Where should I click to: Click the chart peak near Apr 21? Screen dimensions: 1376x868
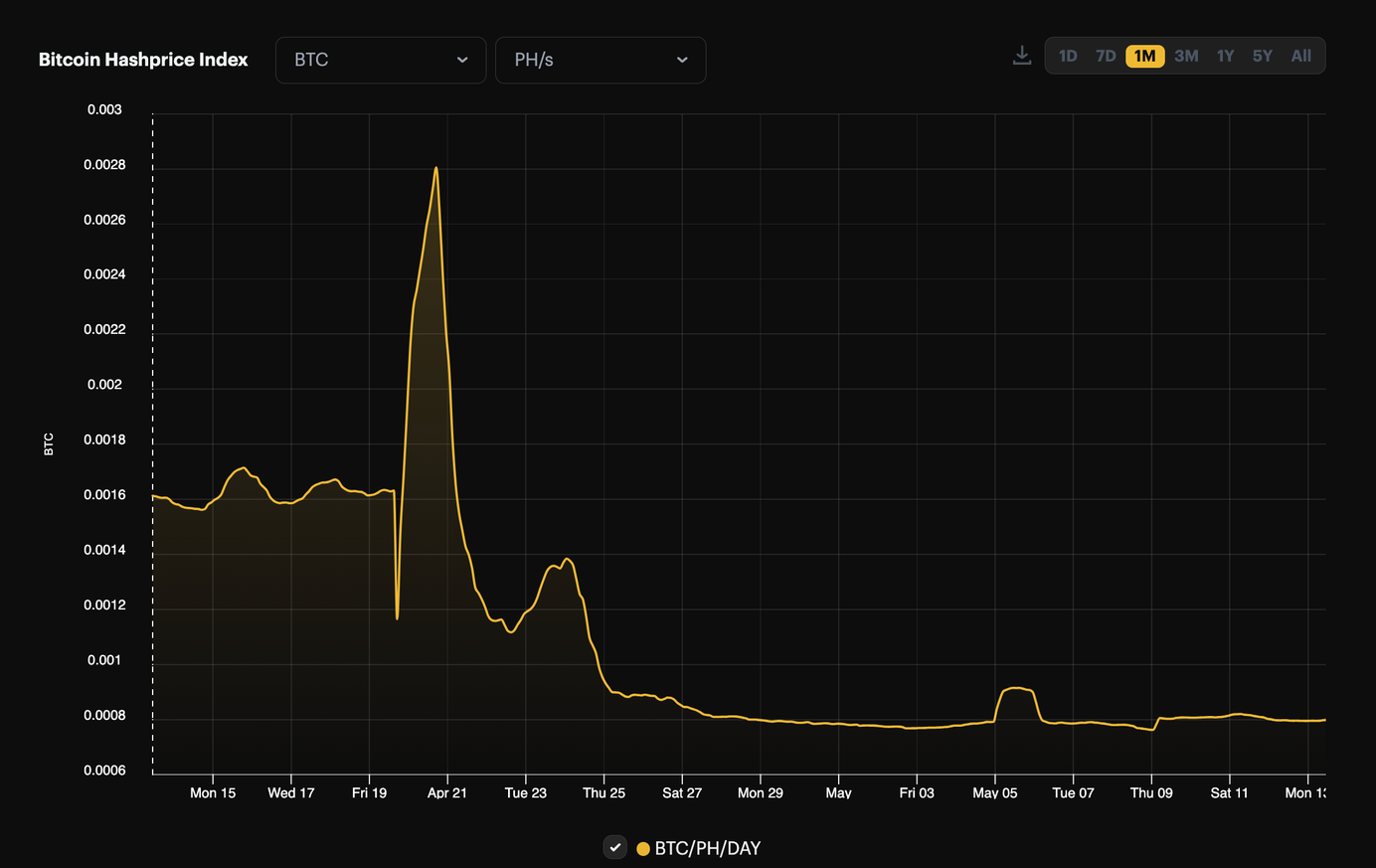(x=435, y=168)
